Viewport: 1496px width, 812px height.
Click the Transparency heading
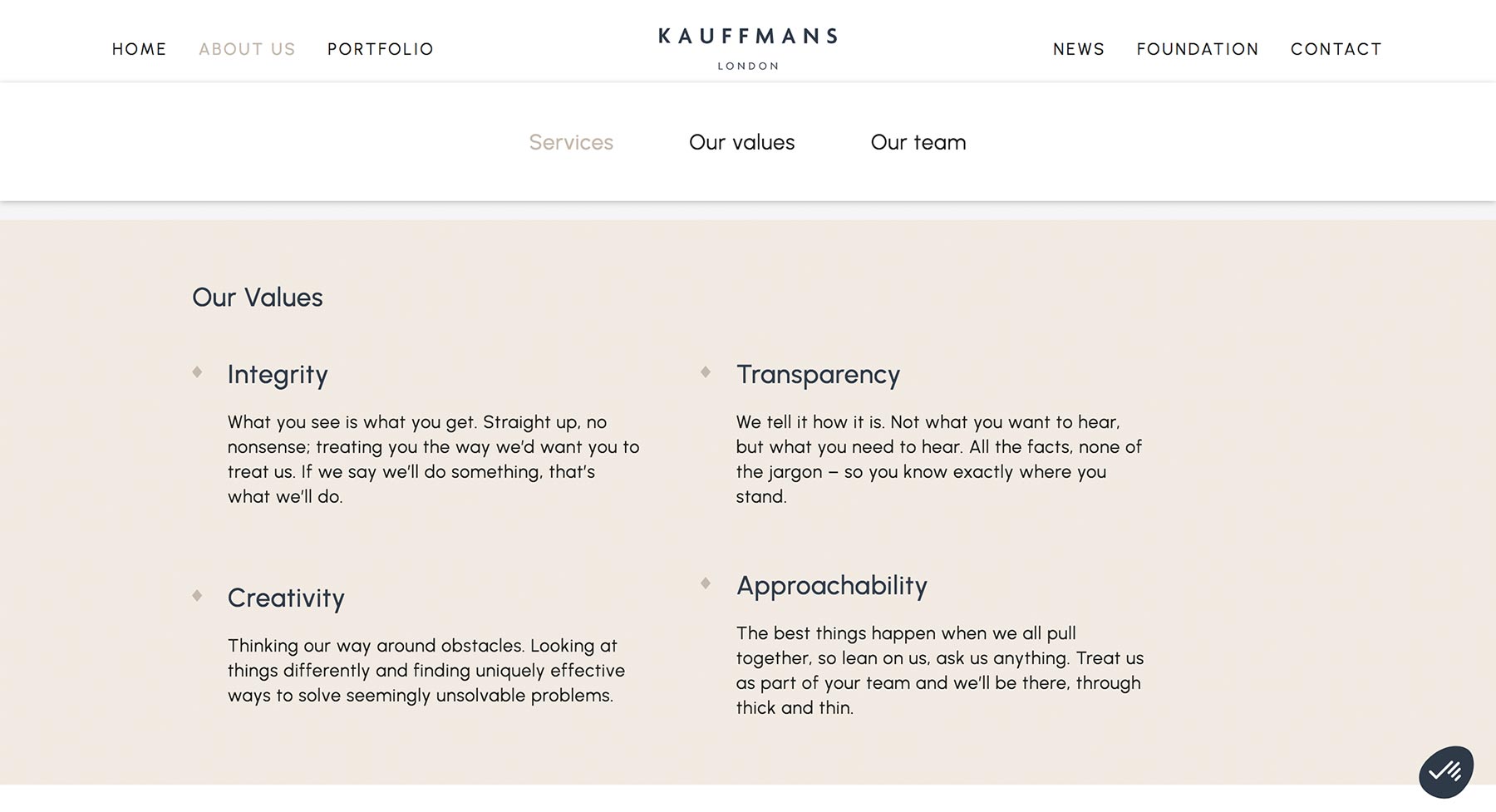tap(818, 375)
